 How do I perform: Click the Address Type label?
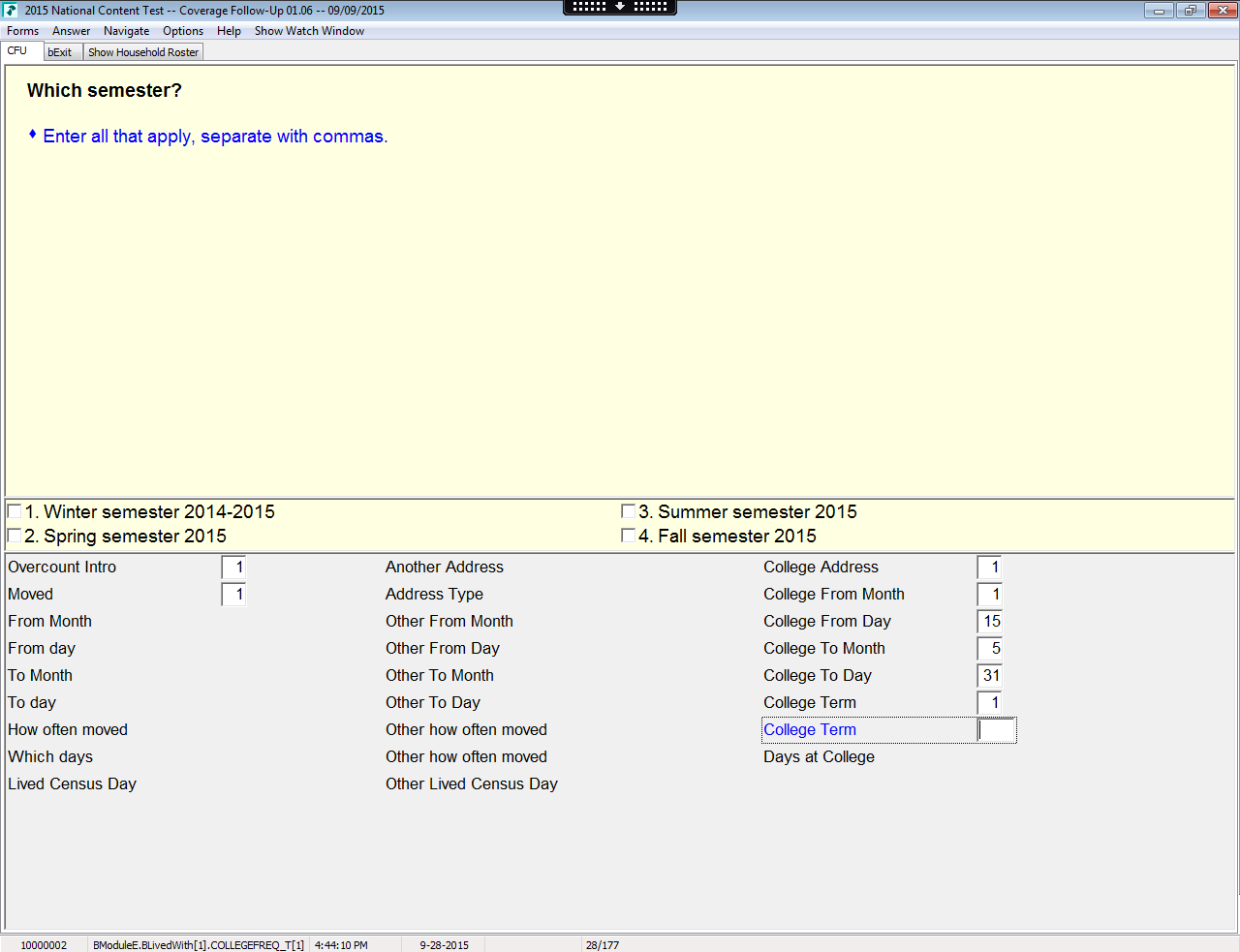pos(434,595)
